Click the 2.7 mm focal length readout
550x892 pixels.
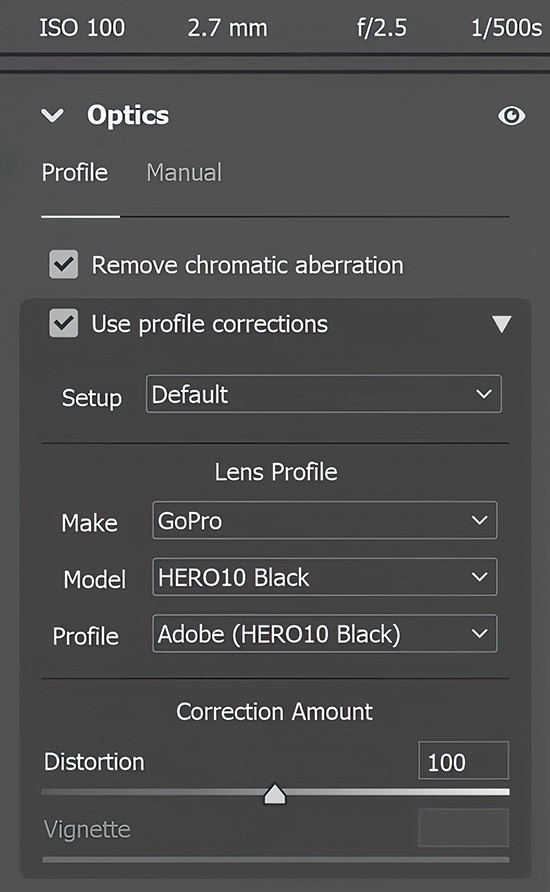point(227,28)
